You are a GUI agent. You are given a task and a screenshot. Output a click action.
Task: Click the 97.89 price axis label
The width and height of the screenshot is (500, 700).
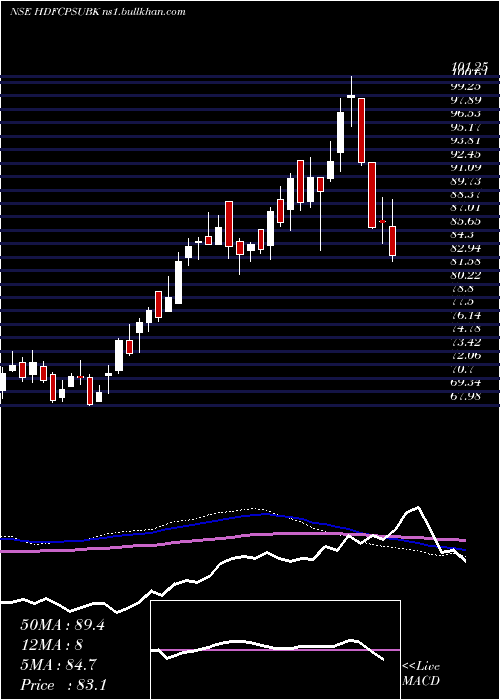466,100
